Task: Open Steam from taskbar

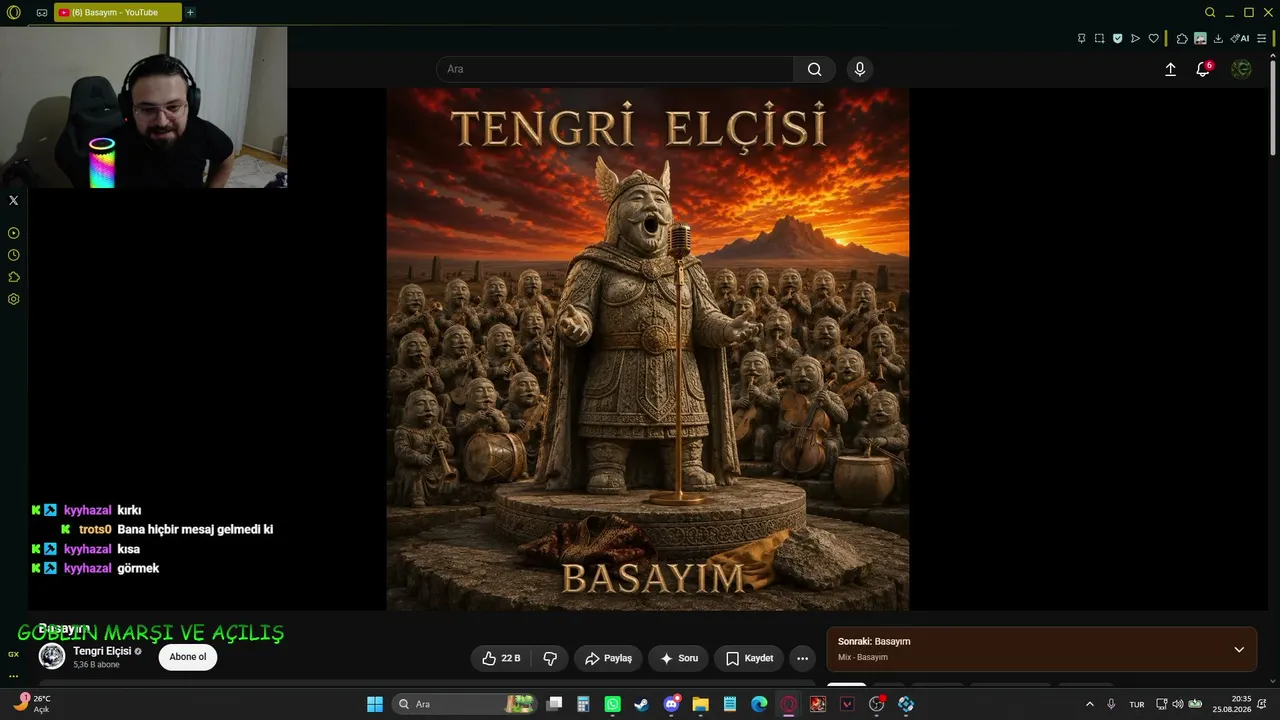Action: [x=641, y=704]
